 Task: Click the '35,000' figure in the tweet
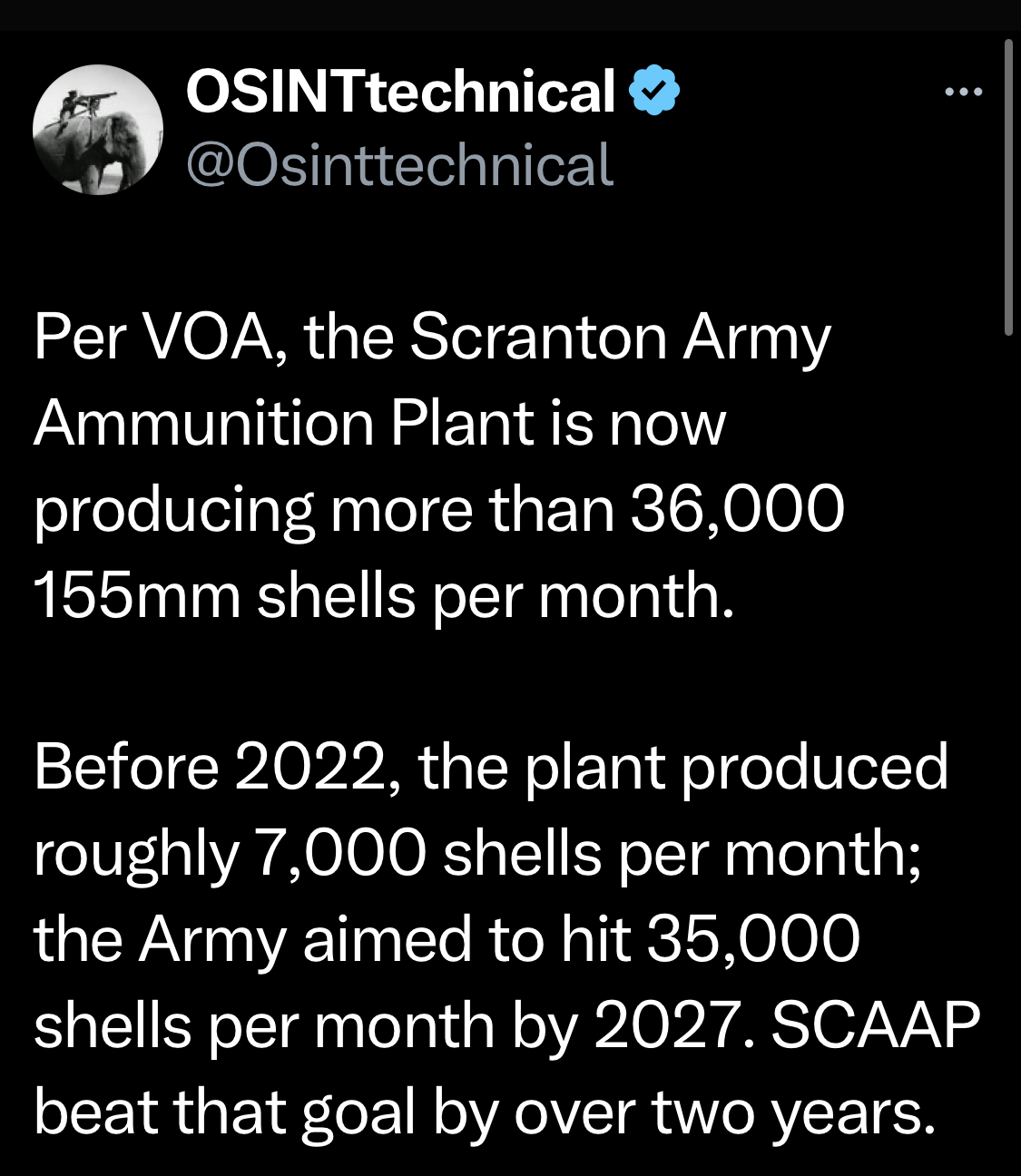pyautogui.click(x=752, y=940)
